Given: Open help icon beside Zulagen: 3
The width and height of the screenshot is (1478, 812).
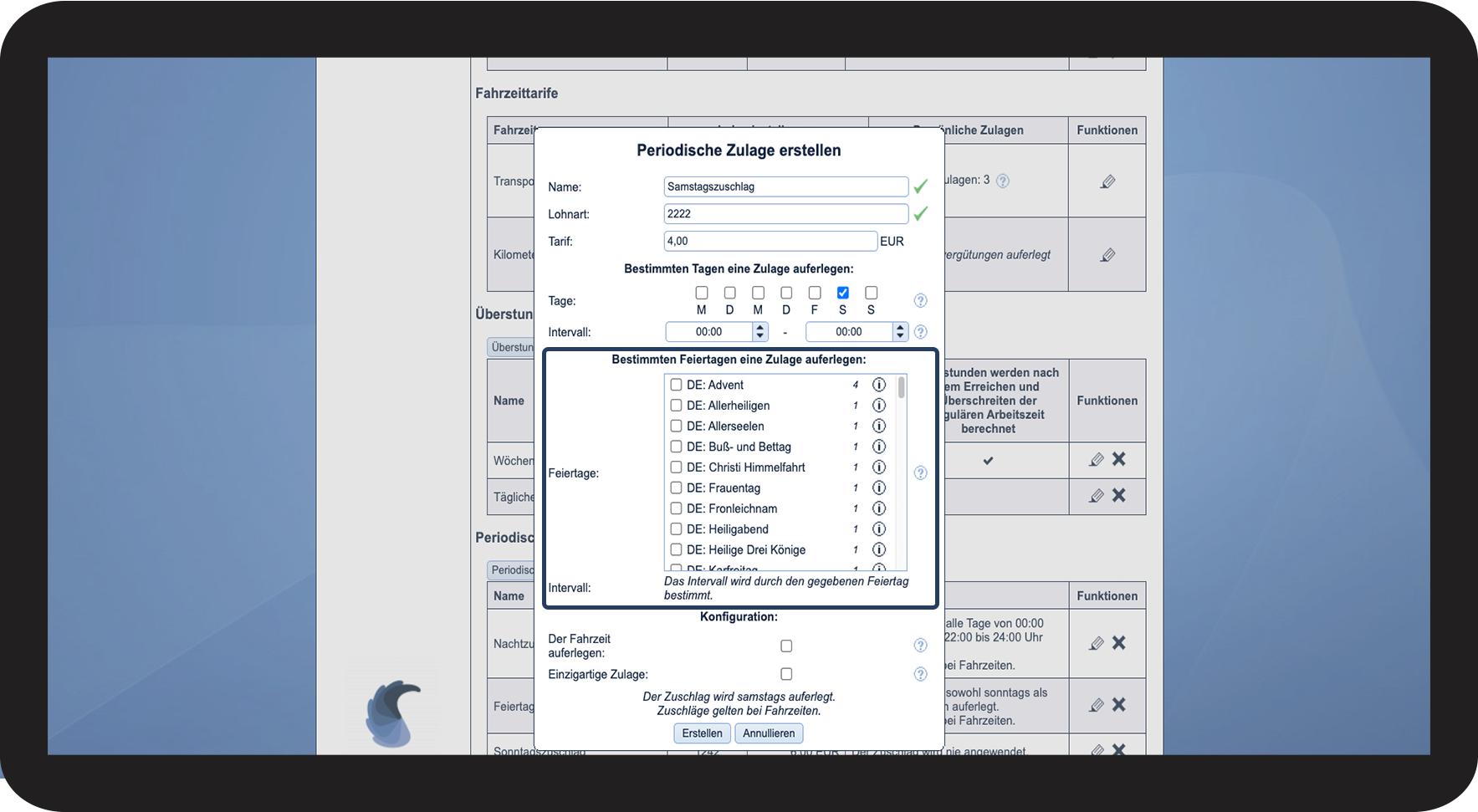Looking at the screenshot, I should [x=1002, y=181].
